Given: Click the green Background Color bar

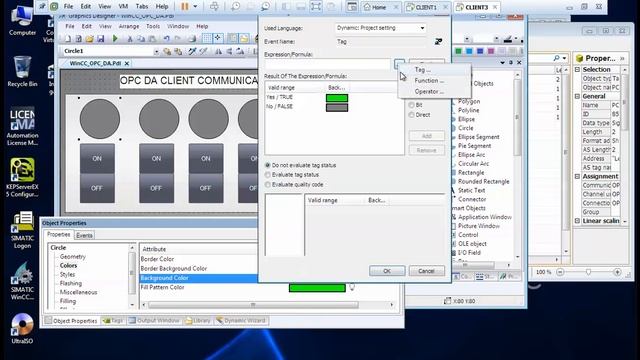Looking at the screenshot, I should [317, 288].
